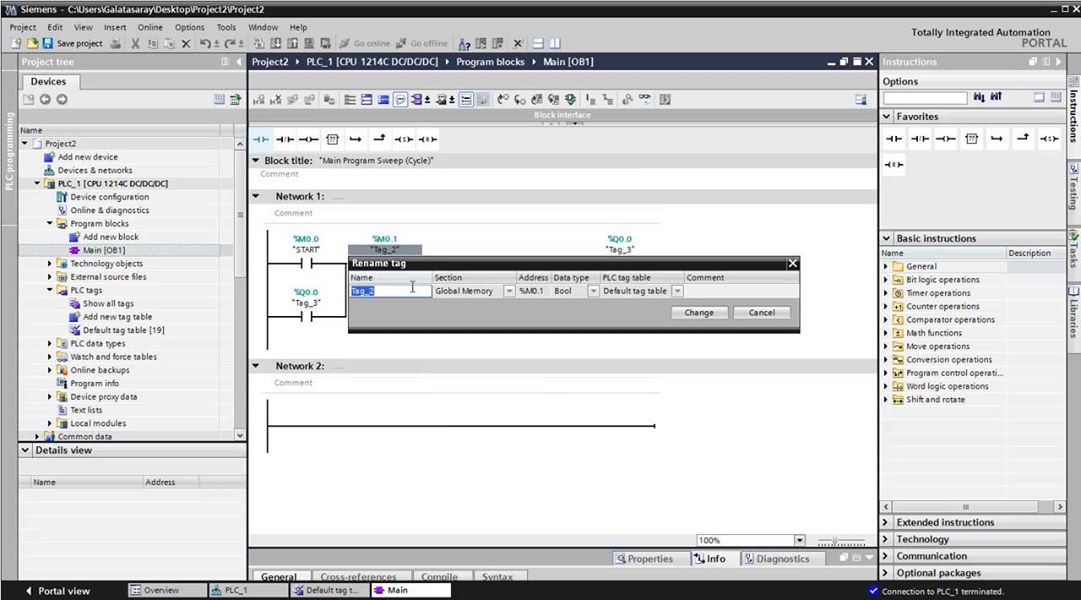The height and width of the screenshot is (600, 1081).
Task: Open the PLC tag table dropdown
Action: coord(678,291)
